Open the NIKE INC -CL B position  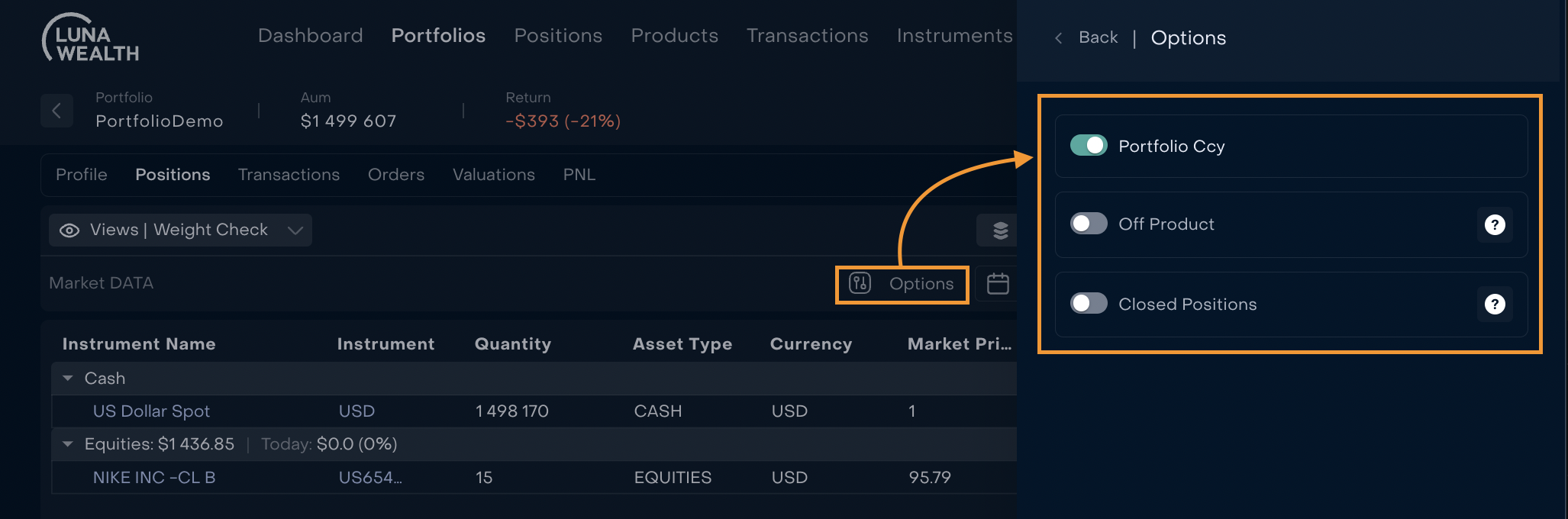154,478
